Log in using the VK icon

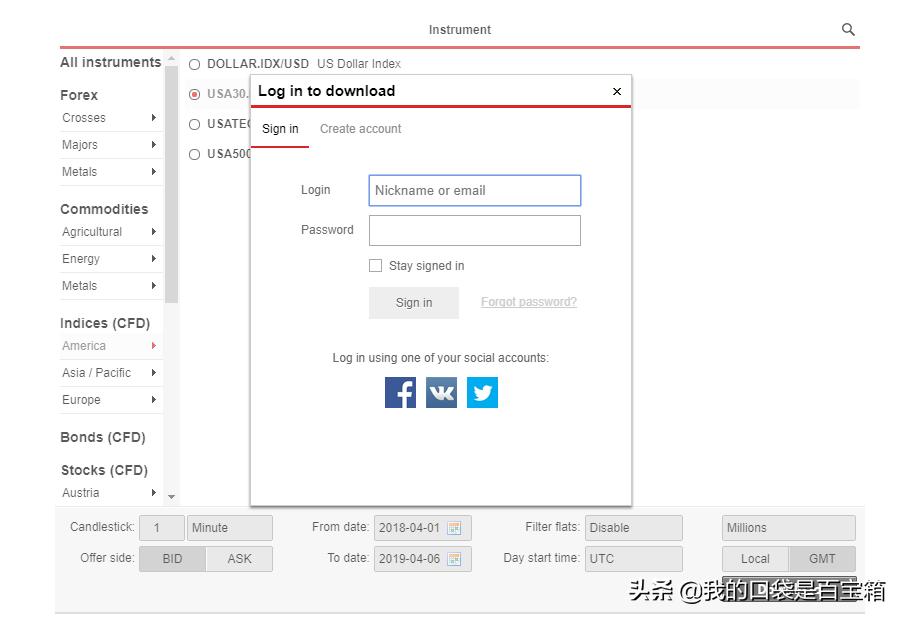tap(441, 392)
